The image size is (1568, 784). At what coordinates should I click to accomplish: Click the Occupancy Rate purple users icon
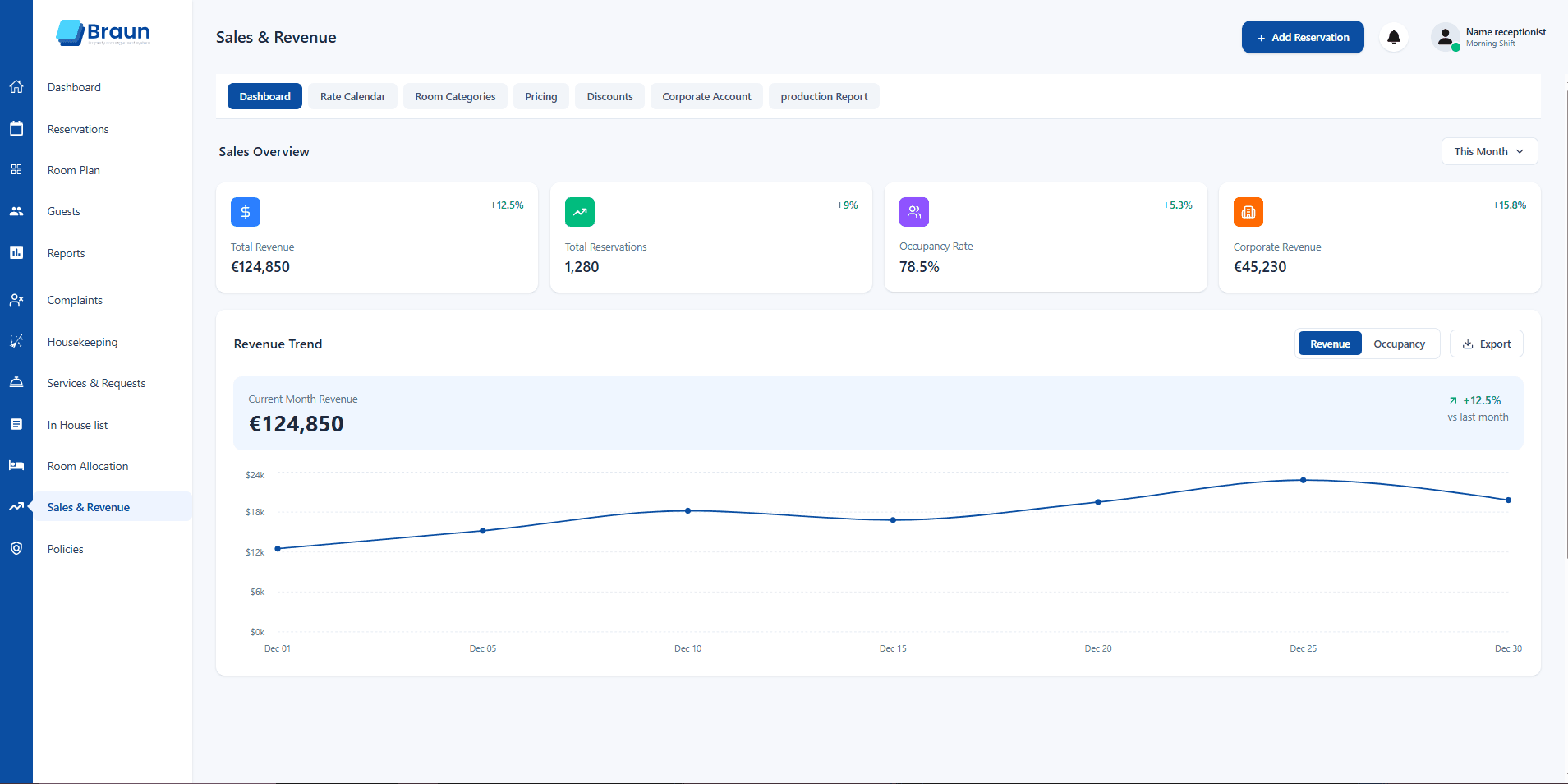pos(914,212)
